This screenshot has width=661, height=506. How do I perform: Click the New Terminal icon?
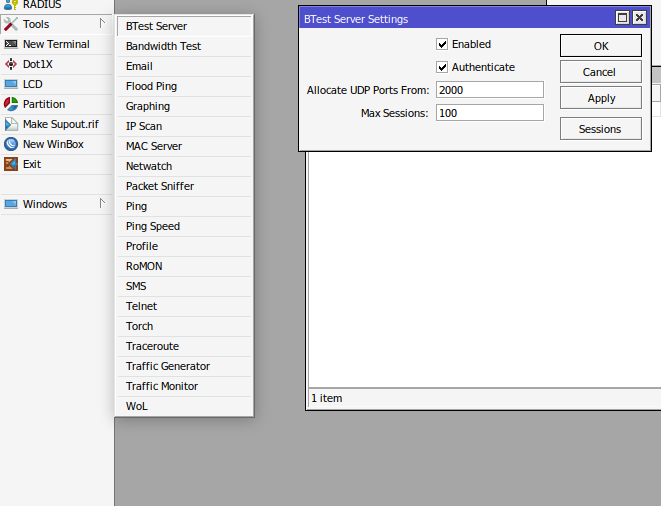pyautogui.click(x=11, y=44)
